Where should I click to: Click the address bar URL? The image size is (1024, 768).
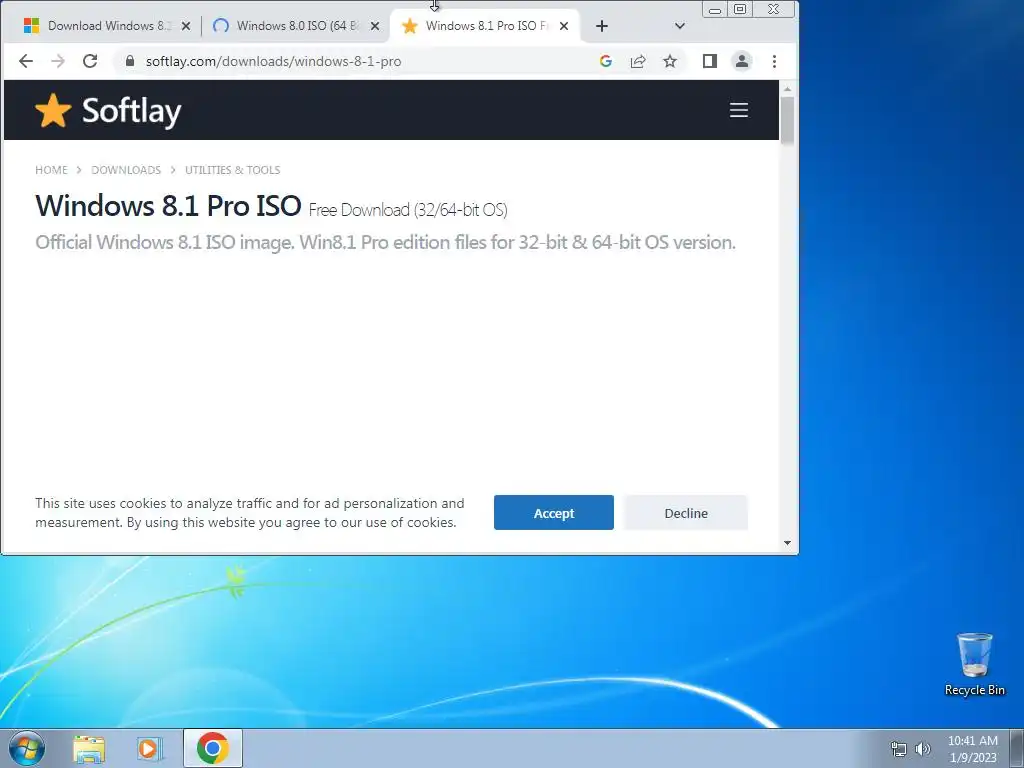(274, 61)
